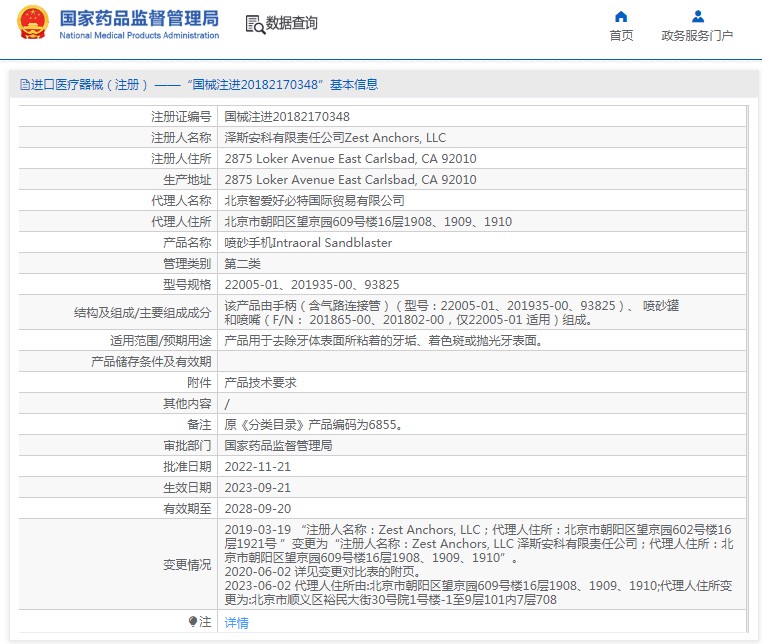Click the national emblem logo
The height and width of the screenshot is (644, 762).
pyautogui.click(x=33, y=23)
